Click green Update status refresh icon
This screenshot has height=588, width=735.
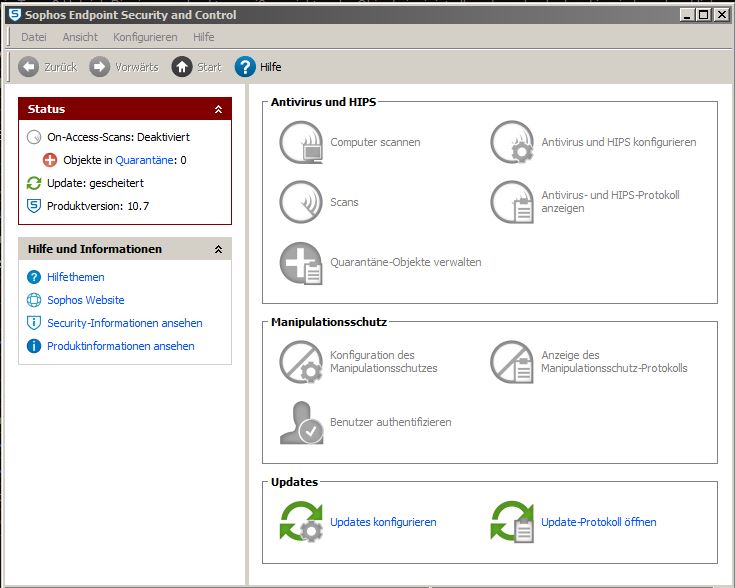[x=34, y=183]
